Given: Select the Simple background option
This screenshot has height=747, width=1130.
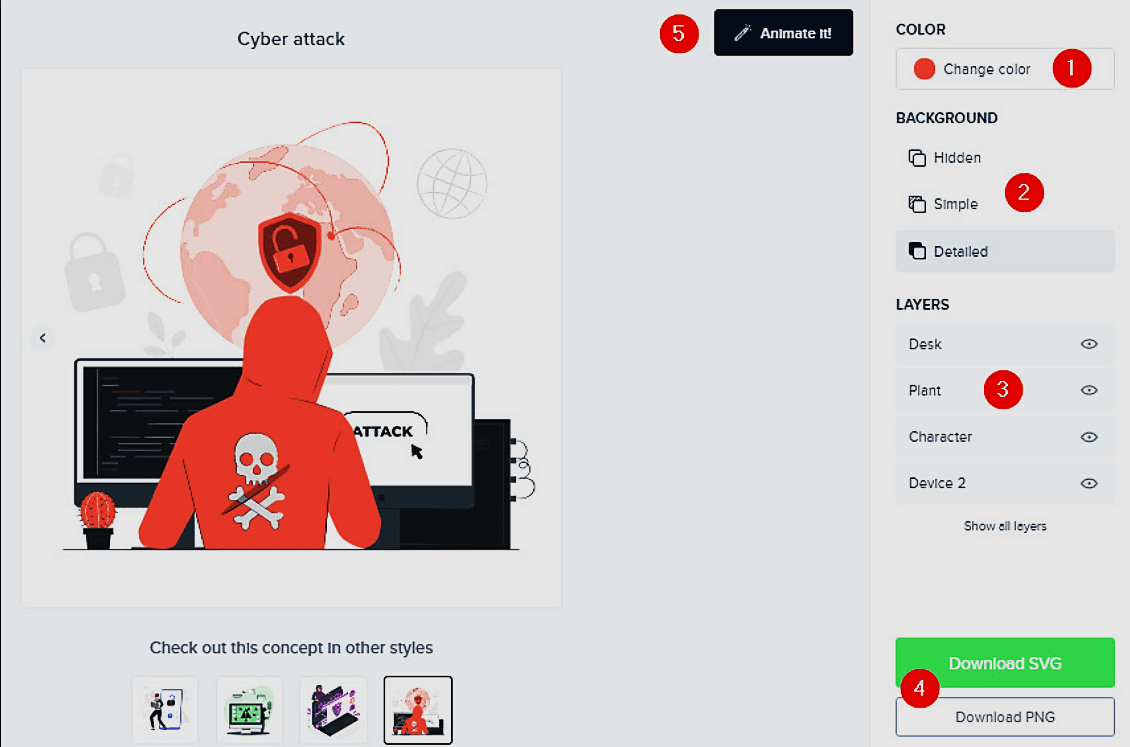Looking at the screenshot, I should click(x=955, y=204).
